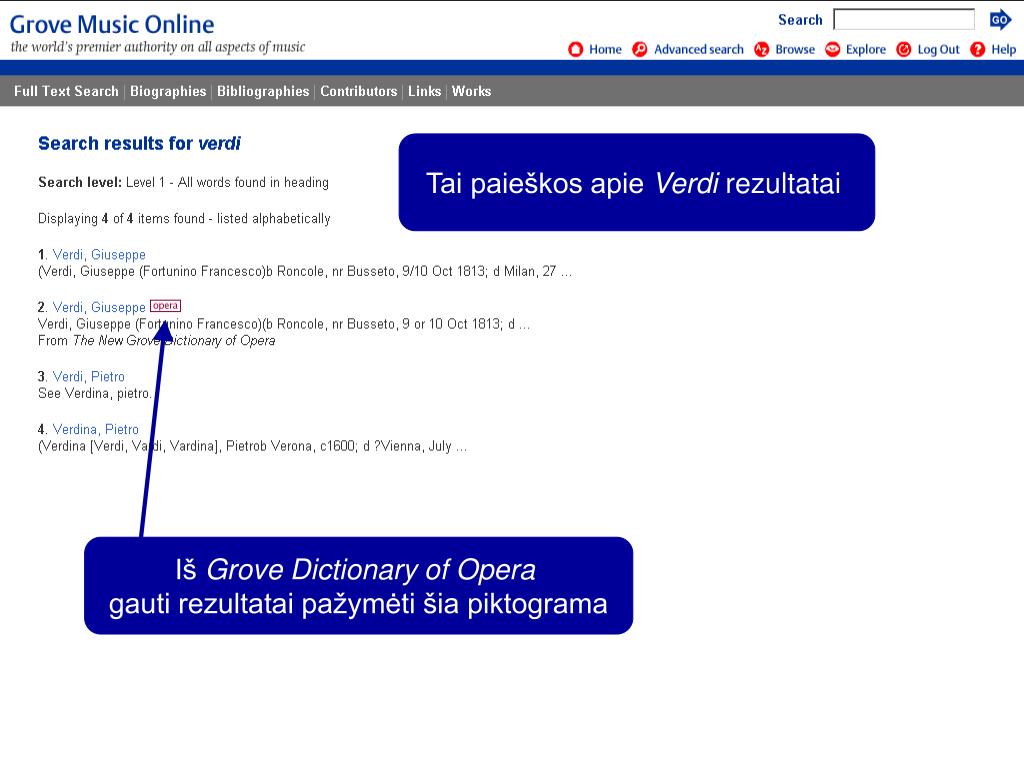Click the opera badge beside Verdi, Giuseppe
This screenshot has height=768, width=1024.
pos(165,306)
